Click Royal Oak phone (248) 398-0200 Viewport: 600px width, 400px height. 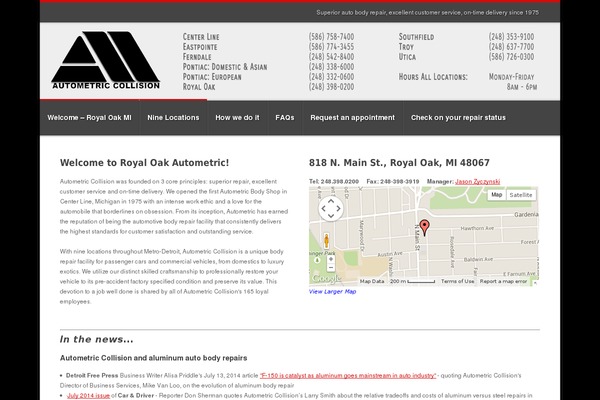(x=331, y=87)
